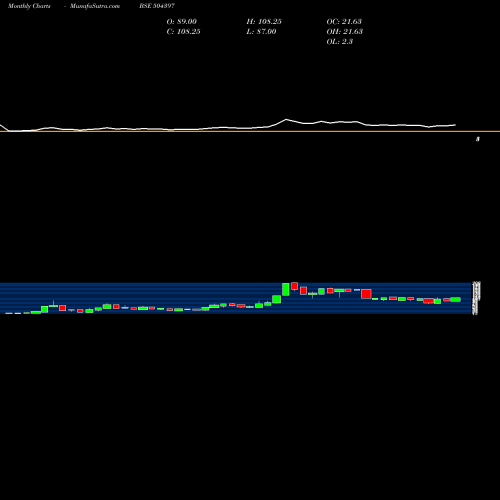This screenshot has width=500, height=500.
Task: Click the last green candle on the right
Action: click(455, 300)
